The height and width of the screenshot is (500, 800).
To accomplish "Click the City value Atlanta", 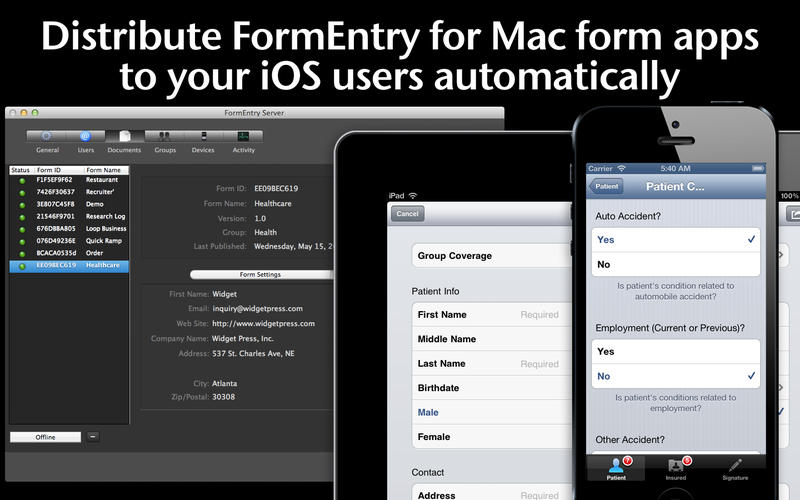I will pyautogui.click(x=224, y=383).
